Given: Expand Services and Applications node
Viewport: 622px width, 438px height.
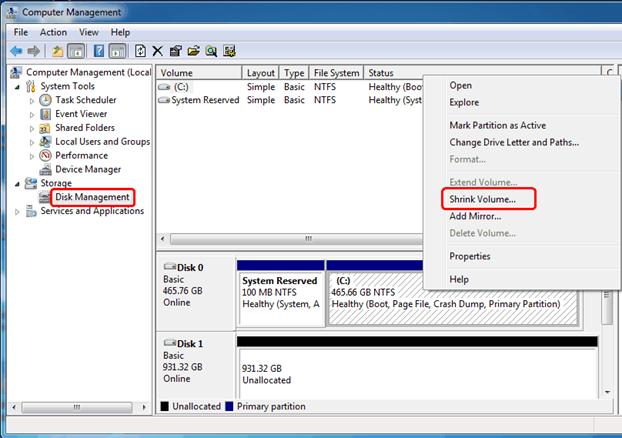Looking at the screenshot, I should click(x=17, y=212).
